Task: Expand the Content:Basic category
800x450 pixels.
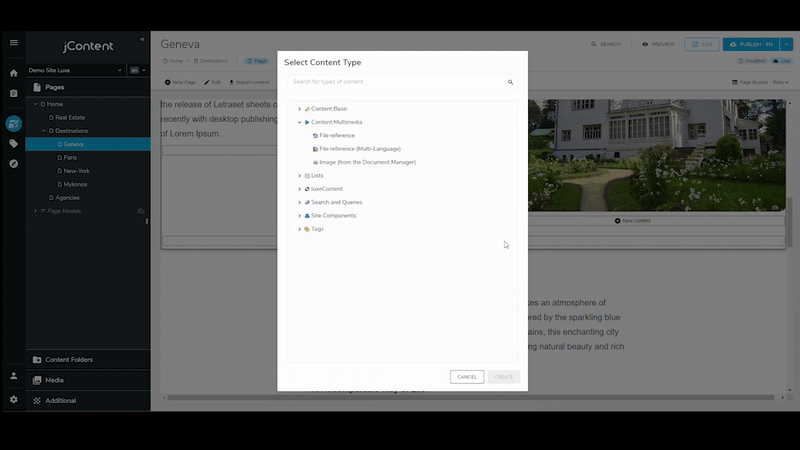Action: click(x=299, y=108)
